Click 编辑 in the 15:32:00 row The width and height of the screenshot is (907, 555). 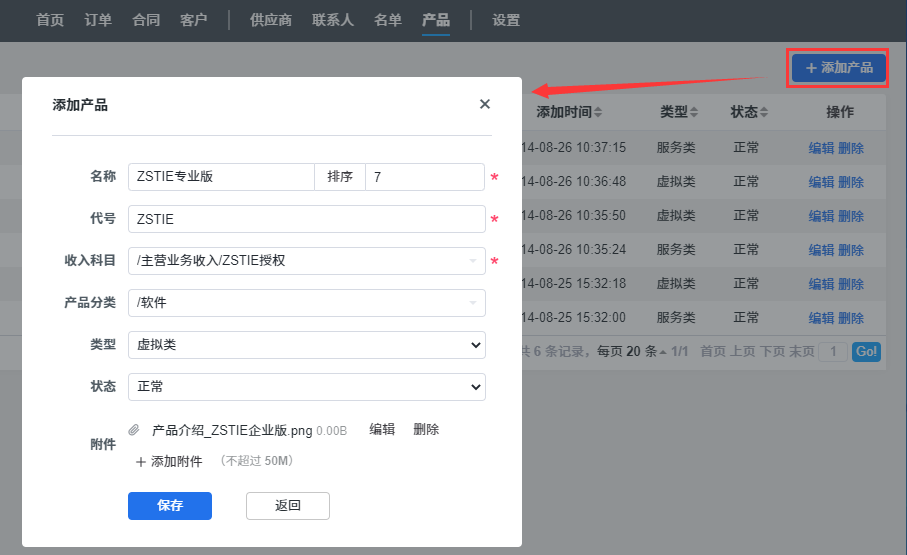point(821,318)
